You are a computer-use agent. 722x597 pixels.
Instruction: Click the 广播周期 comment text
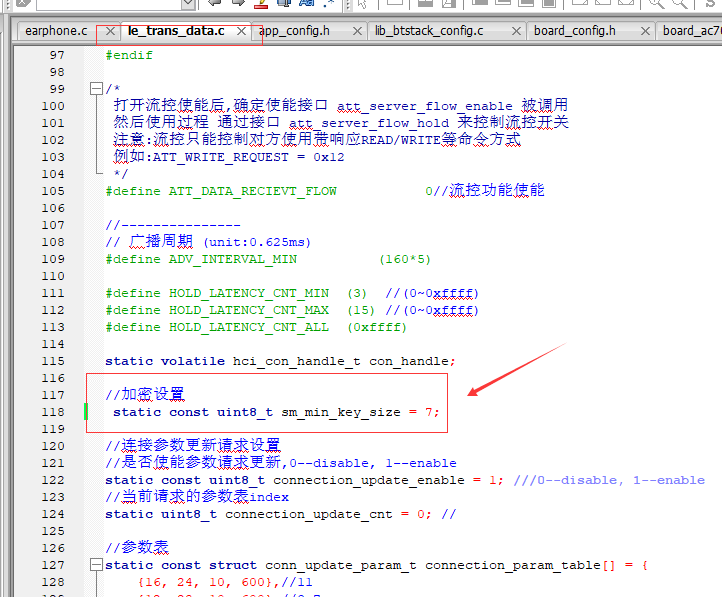(161, 241)
